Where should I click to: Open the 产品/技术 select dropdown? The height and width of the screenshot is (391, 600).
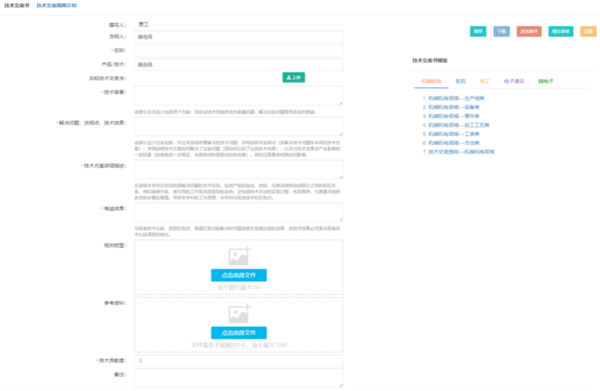238,64
